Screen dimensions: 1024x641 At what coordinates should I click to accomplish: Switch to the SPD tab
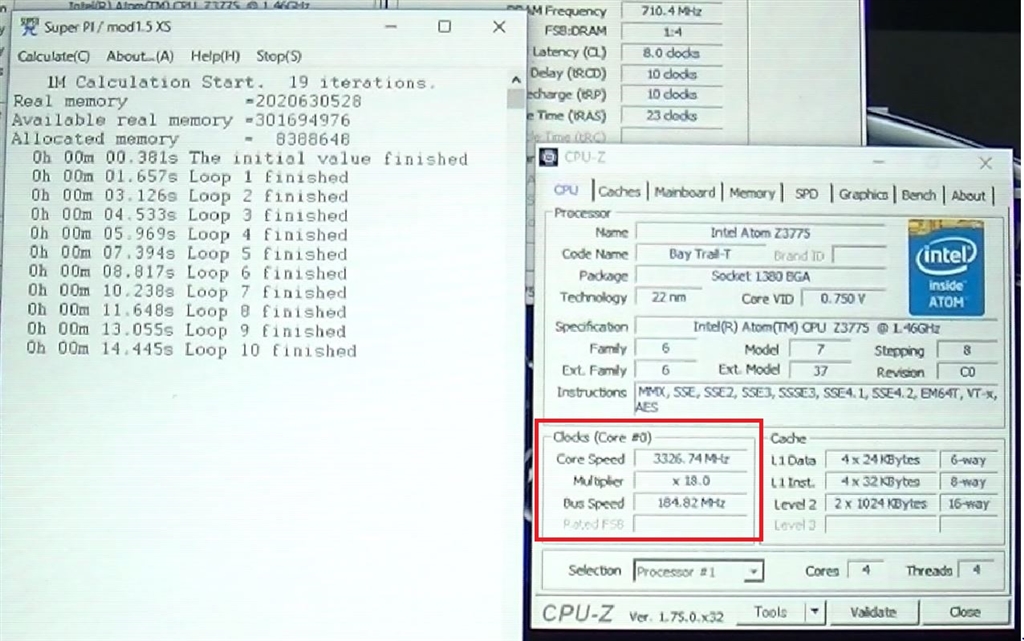tap(807, 194)
